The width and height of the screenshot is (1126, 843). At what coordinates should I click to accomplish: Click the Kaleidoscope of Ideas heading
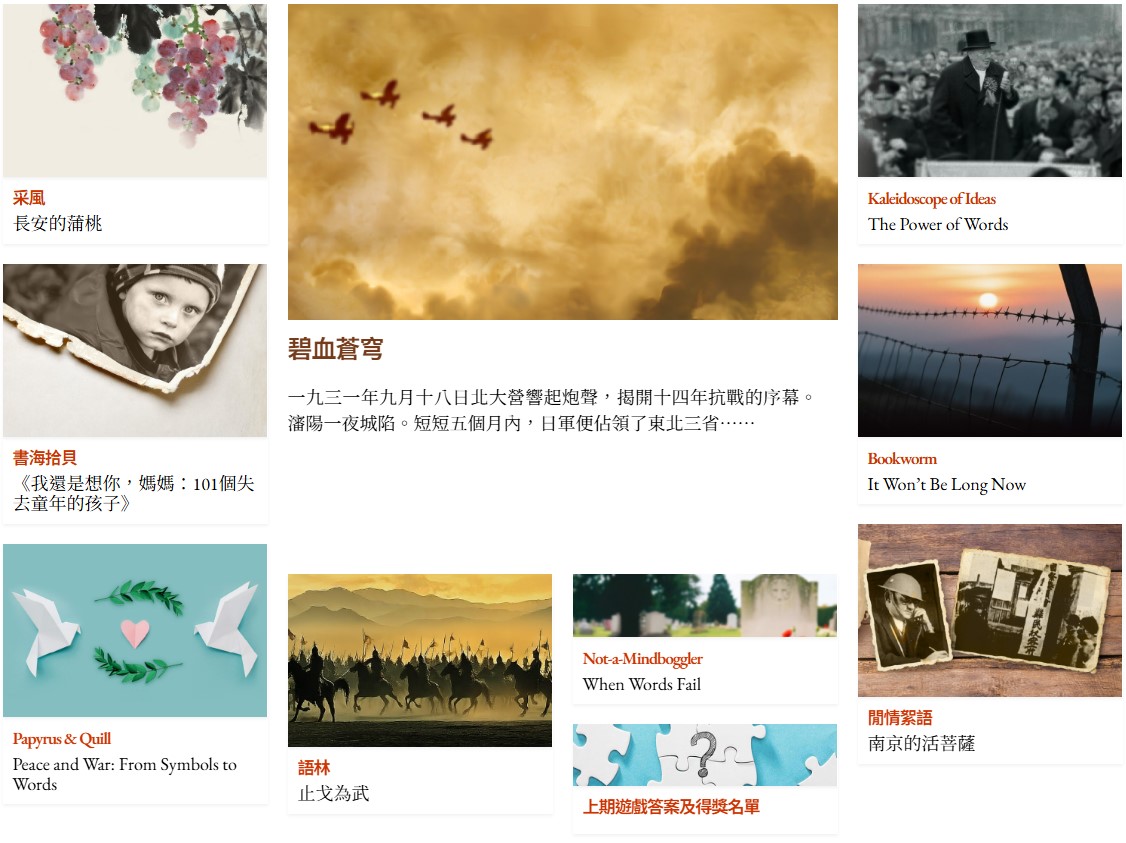coord(931,199)
